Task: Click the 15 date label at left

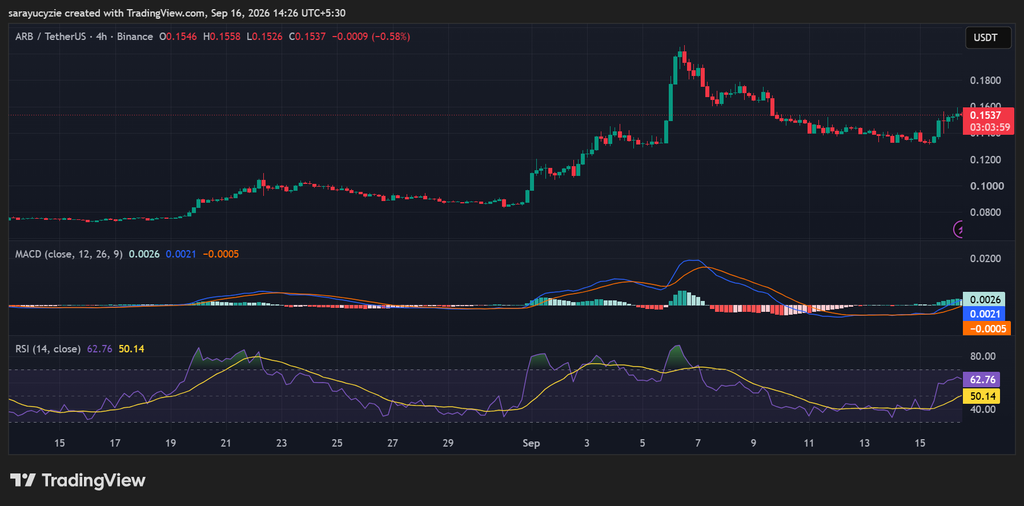Action: (x=59, y=443)
